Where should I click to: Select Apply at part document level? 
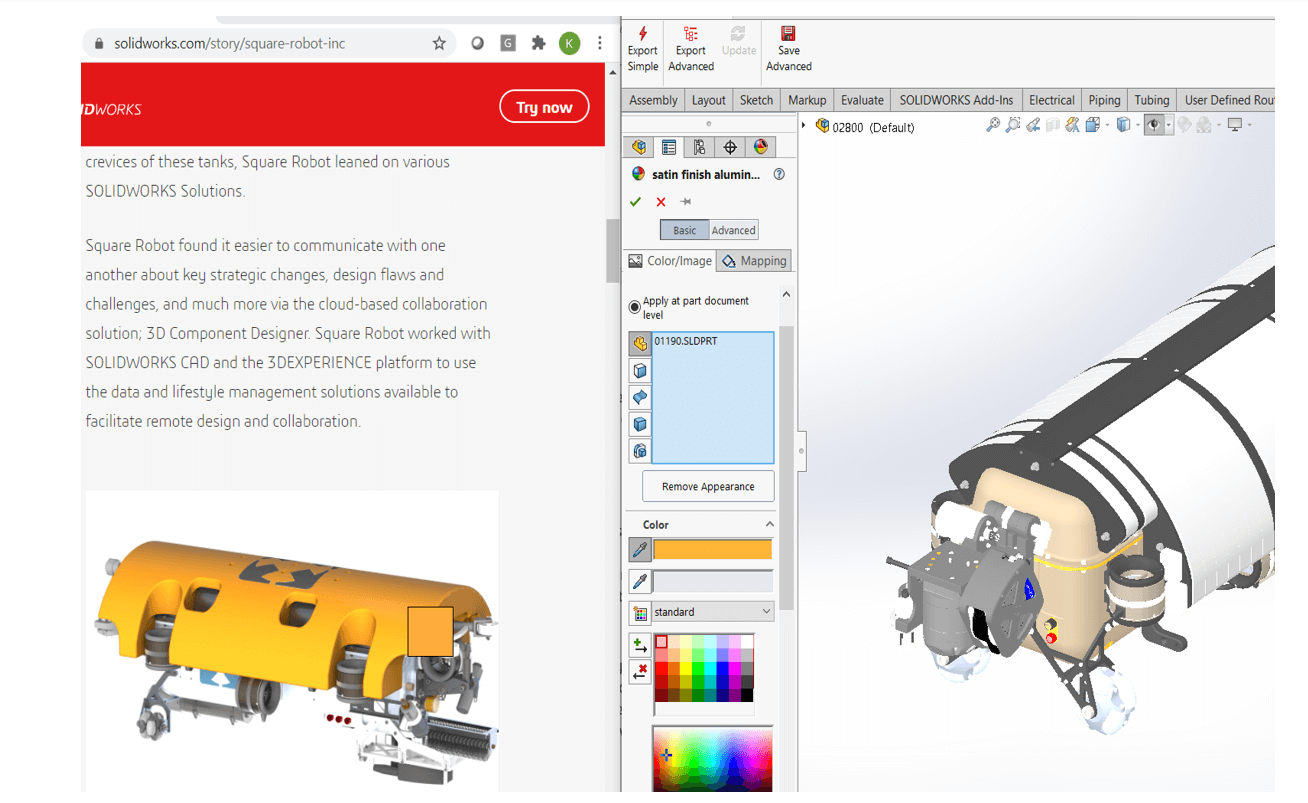pos(634,307)
